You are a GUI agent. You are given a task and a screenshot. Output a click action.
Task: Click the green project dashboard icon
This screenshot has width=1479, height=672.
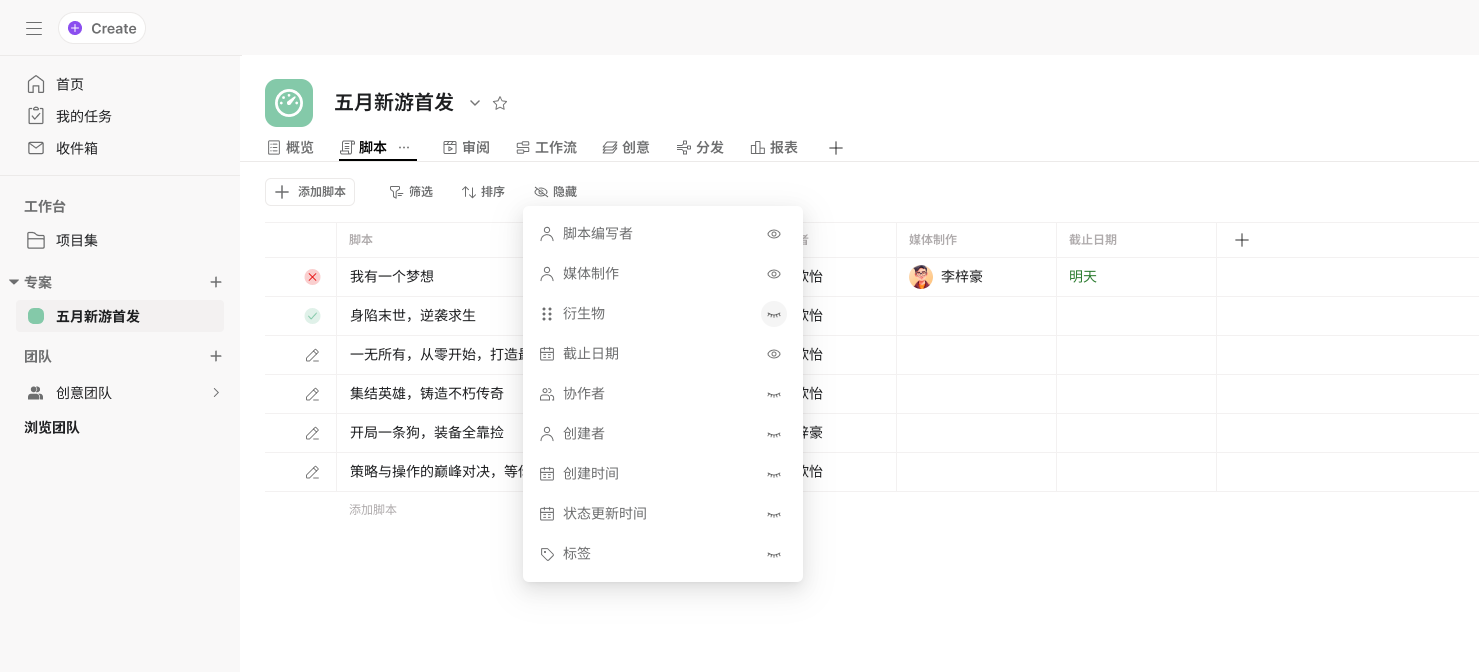point(289,103)
